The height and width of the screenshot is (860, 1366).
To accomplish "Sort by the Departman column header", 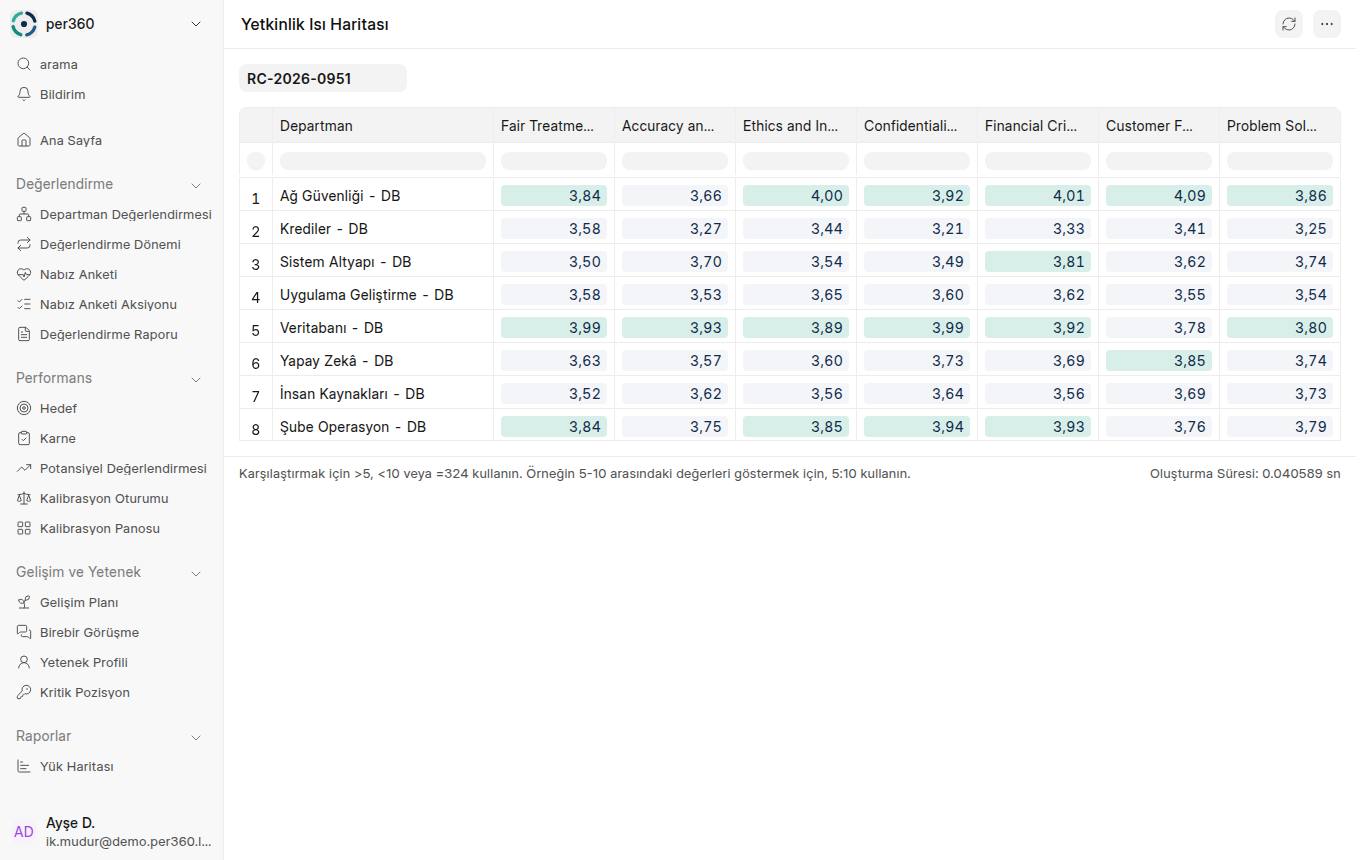I will pyautogui.click(x=383, y=126).
